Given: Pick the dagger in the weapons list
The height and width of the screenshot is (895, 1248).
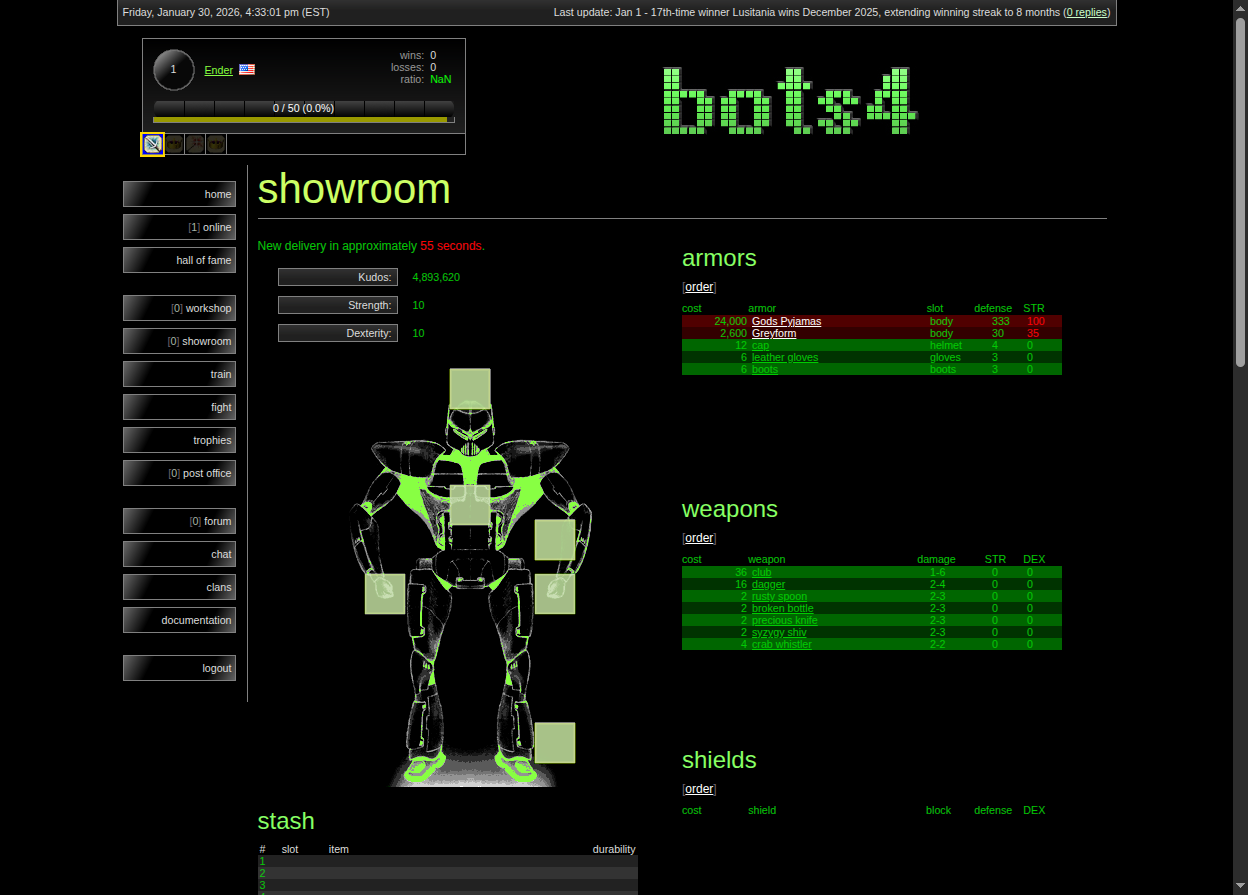Looking at the screenshot, I should coord(768,584).
